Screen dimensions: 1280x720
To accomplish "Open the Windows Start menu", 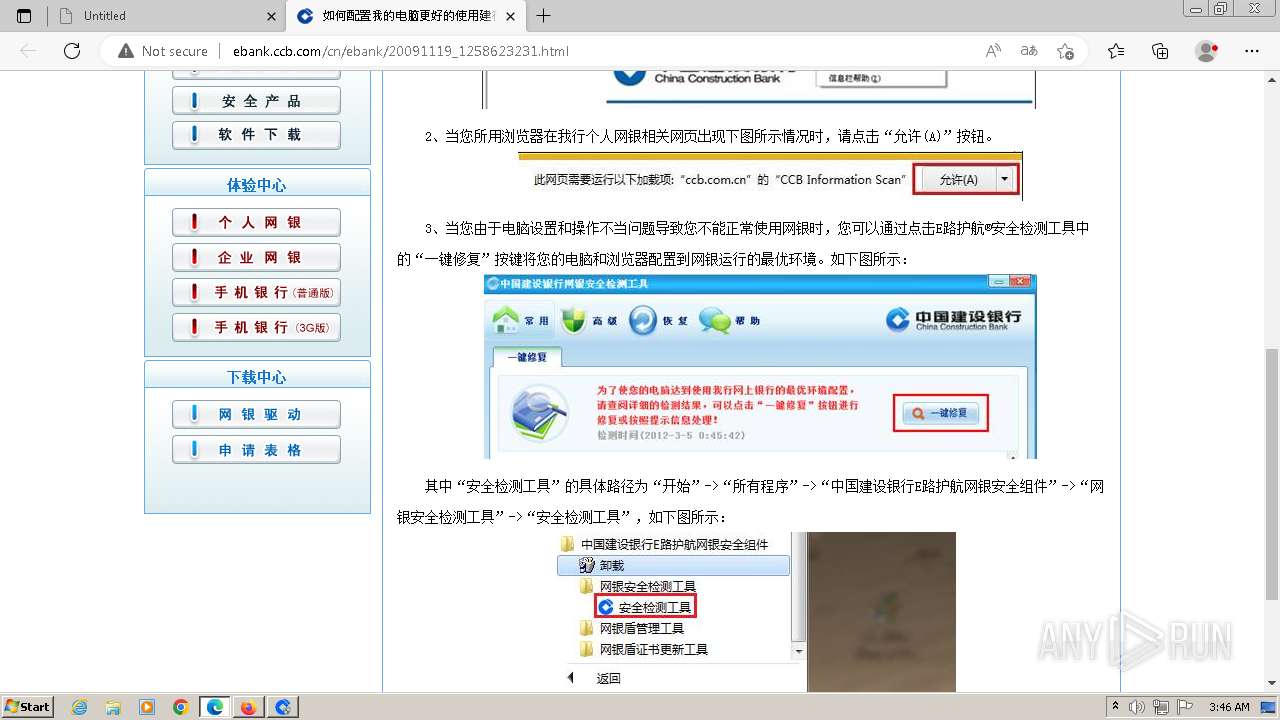I will 27,707.
